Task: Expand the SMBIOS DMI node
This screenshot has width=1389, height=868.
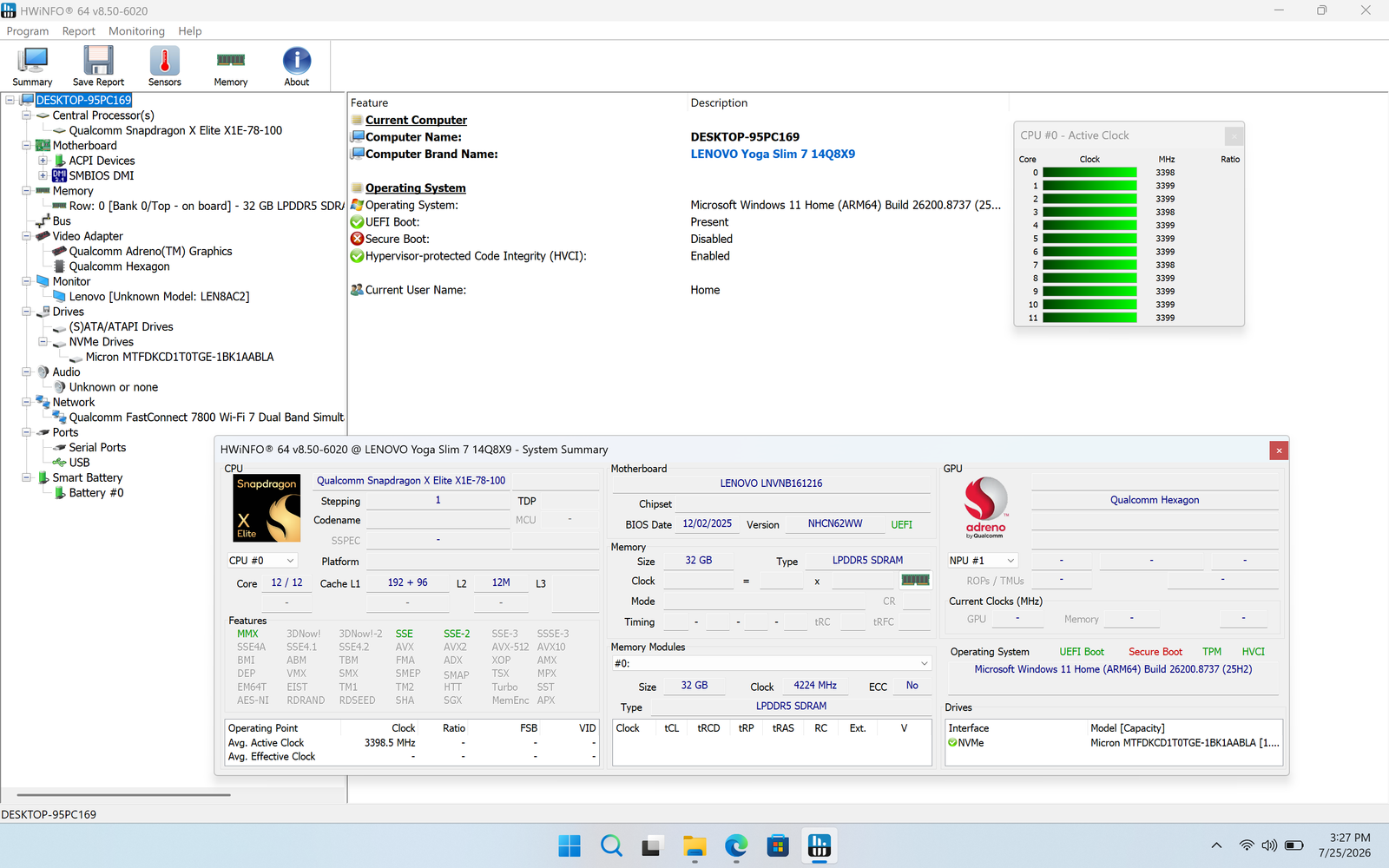Action: click(43, 175)
